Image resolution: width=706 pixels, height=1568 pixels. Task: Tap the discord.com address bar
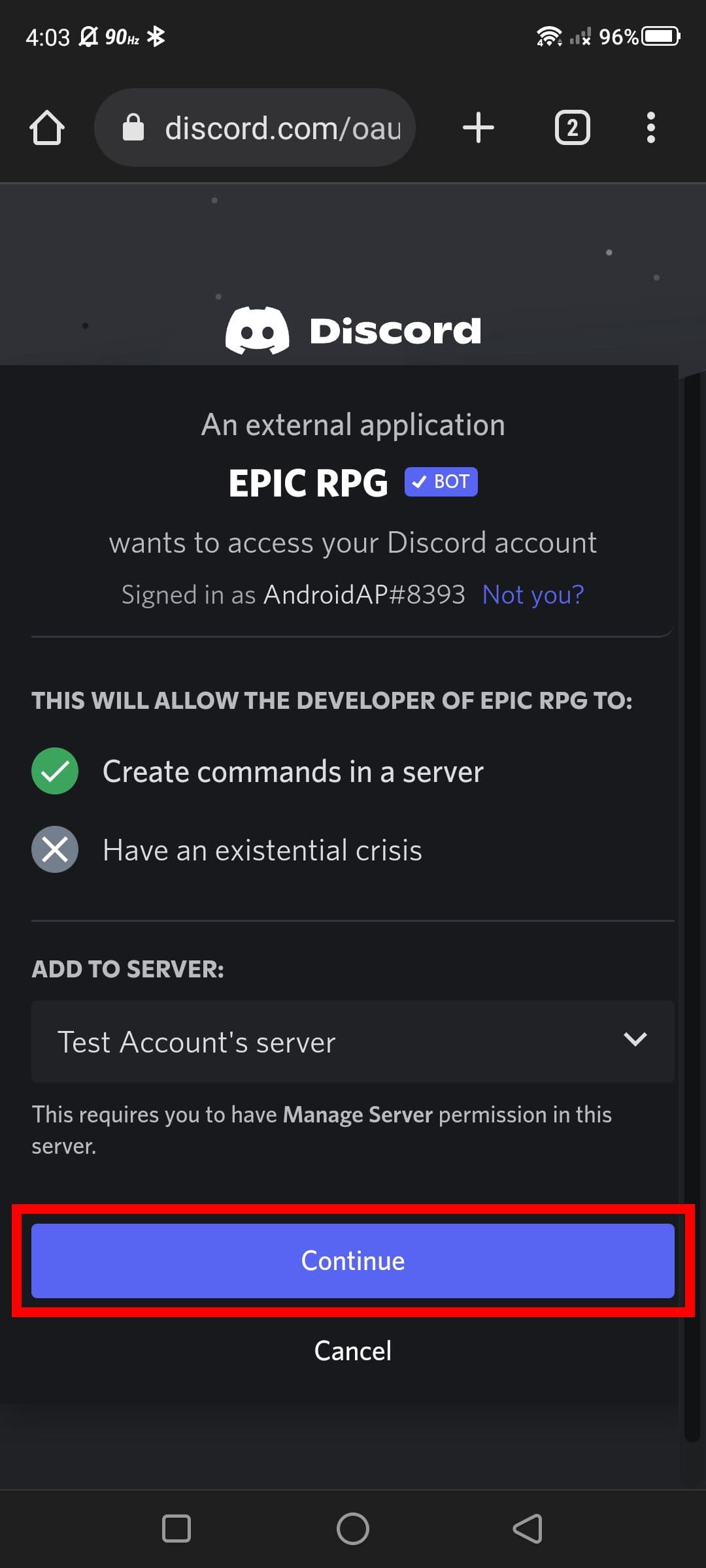(282, 128)
